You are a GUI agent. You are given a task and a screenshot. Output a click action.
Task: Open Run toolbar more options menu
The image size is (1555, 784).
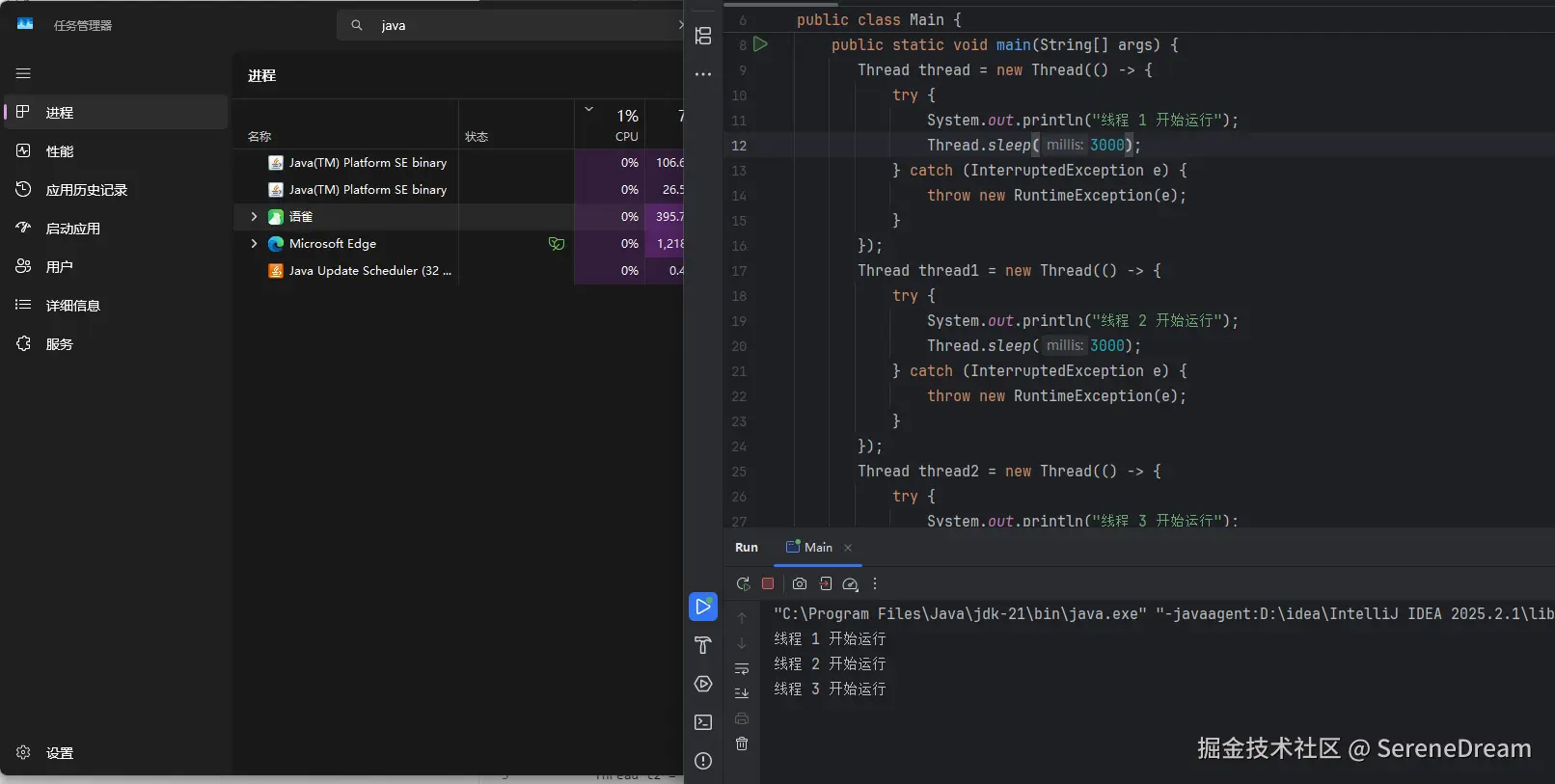pyautogui.click(x=875, y=583)
